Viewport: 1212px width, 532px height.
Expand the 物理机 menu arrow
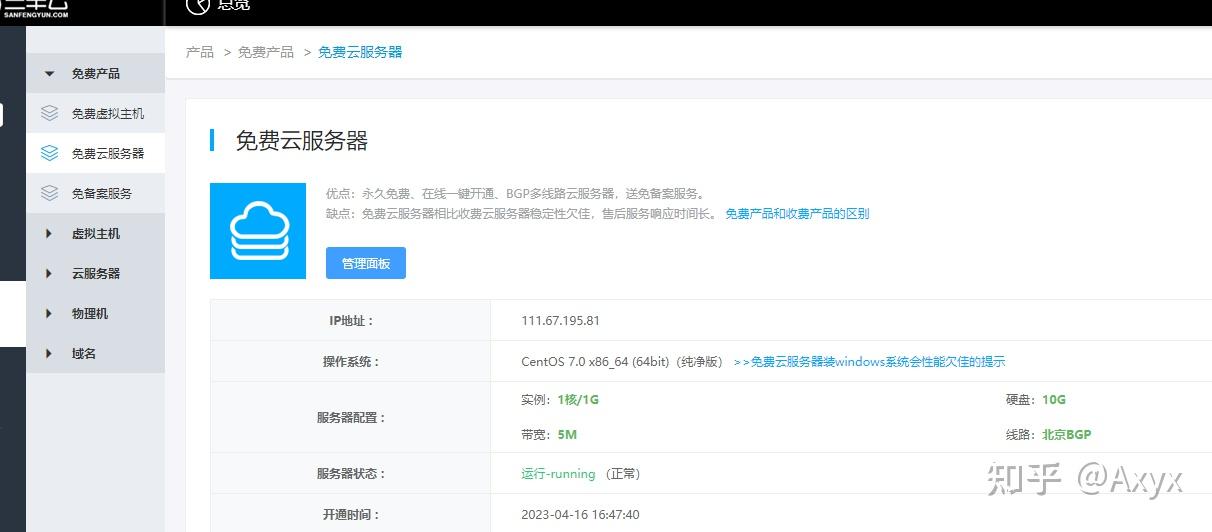(49, 313)
